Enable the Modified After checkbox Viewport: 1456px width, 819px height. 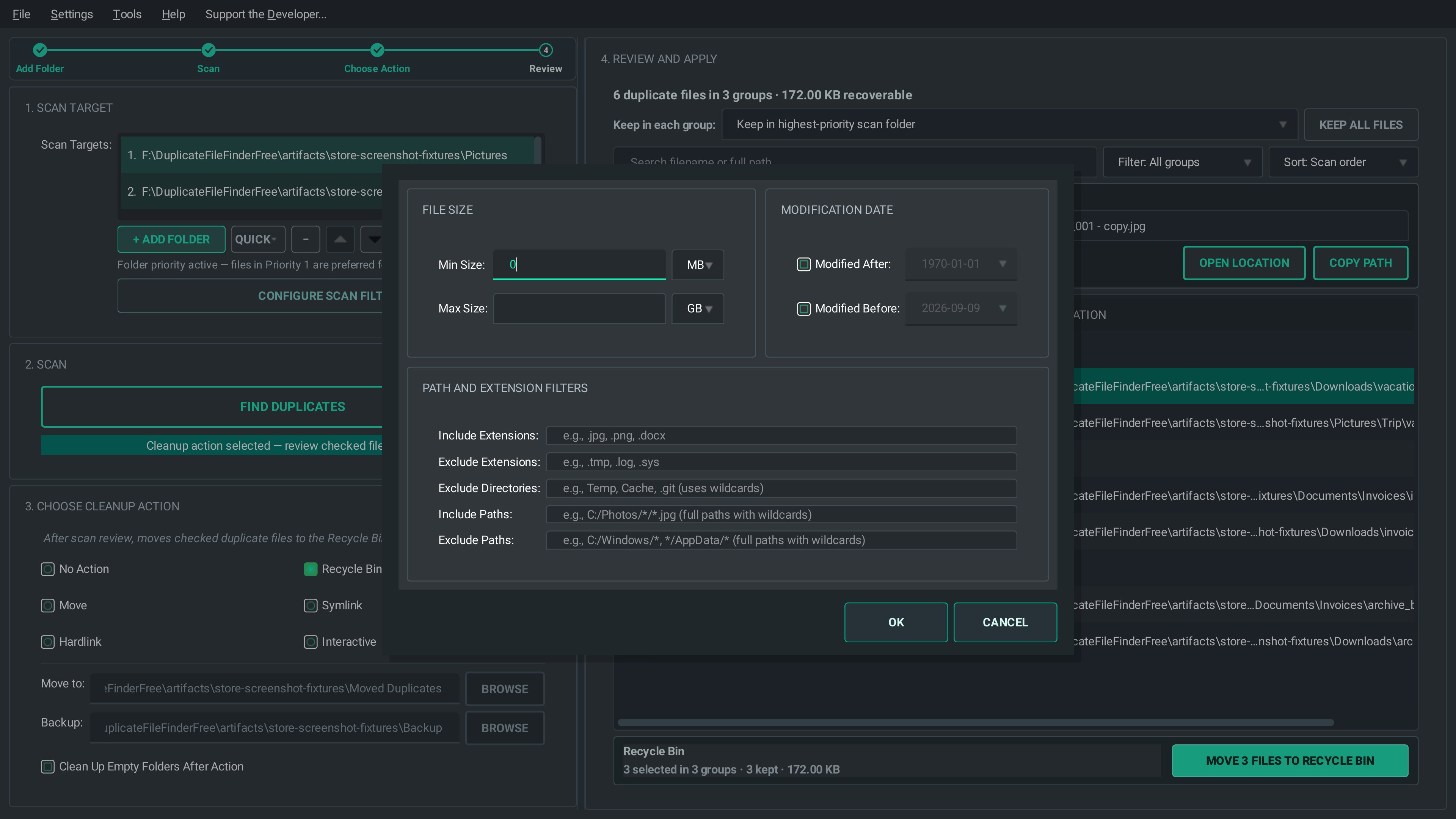pyautogui.click(x=803, y=264)
